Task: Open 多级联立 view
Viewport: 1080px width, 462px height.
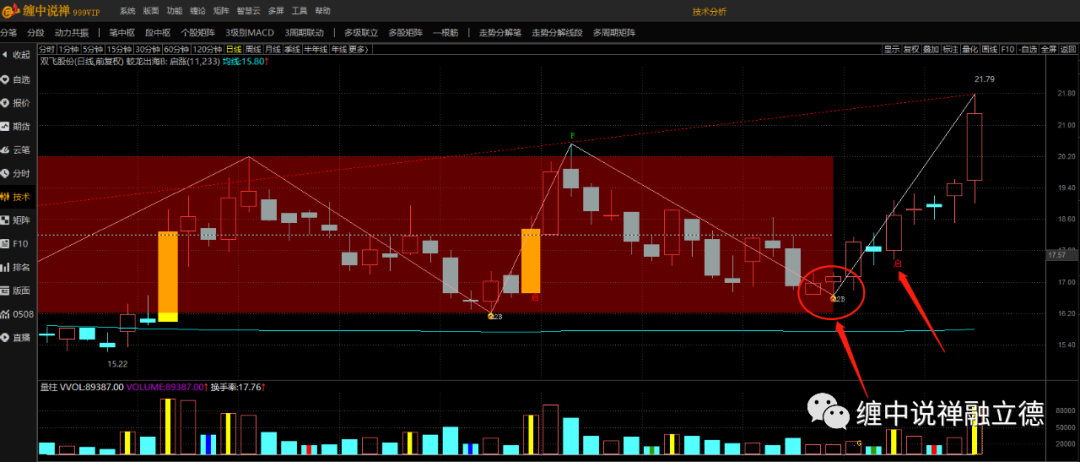Action: click(x=362, y=33)
